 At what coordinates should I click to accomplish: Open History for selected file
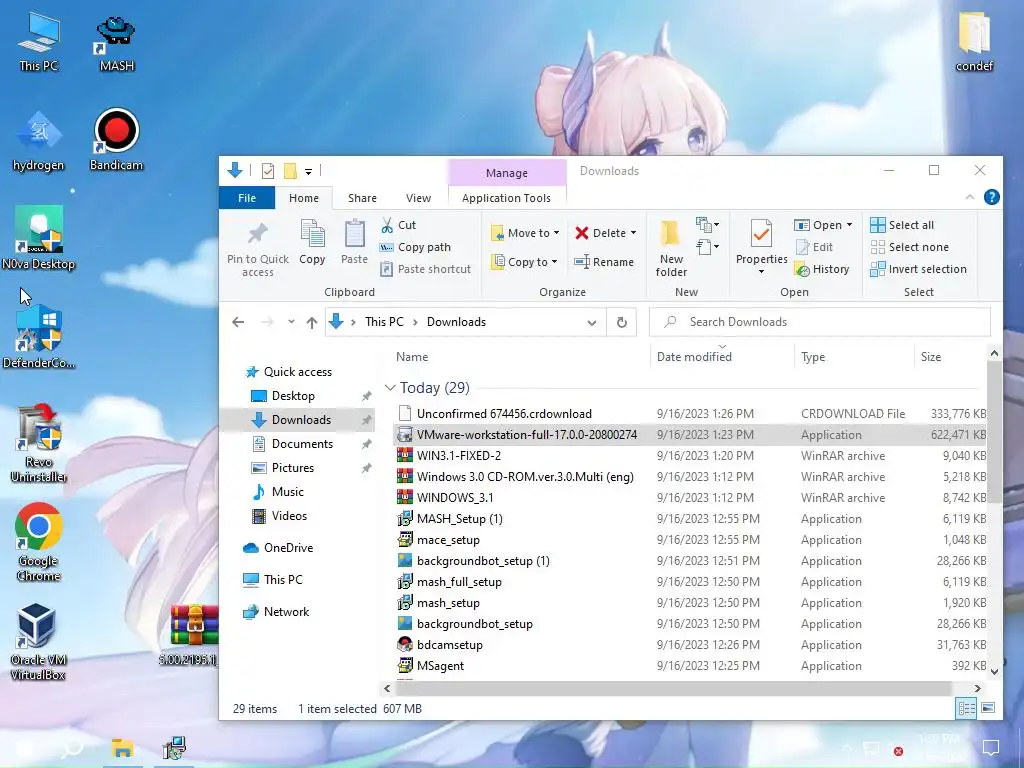(x=822, y=269)
